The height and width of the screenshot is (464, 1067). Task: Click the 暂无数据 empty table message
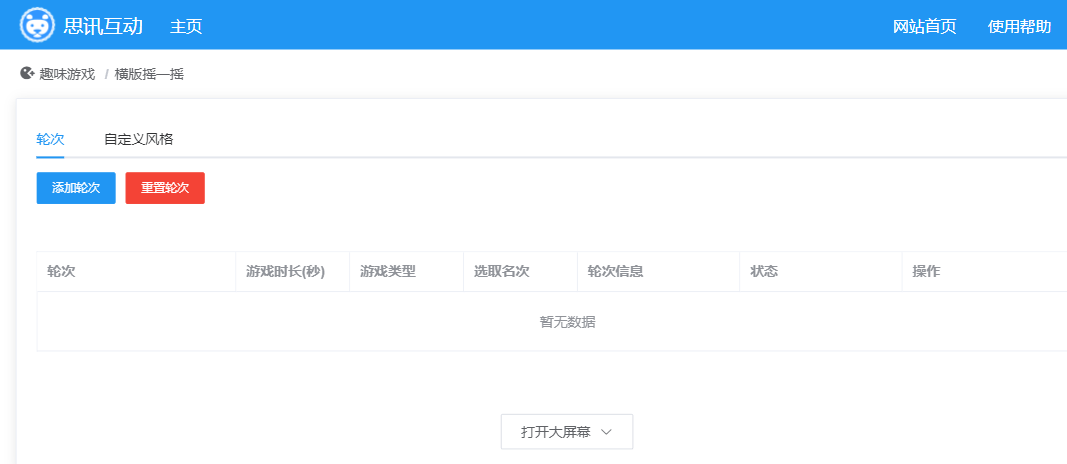coord(568,322)
